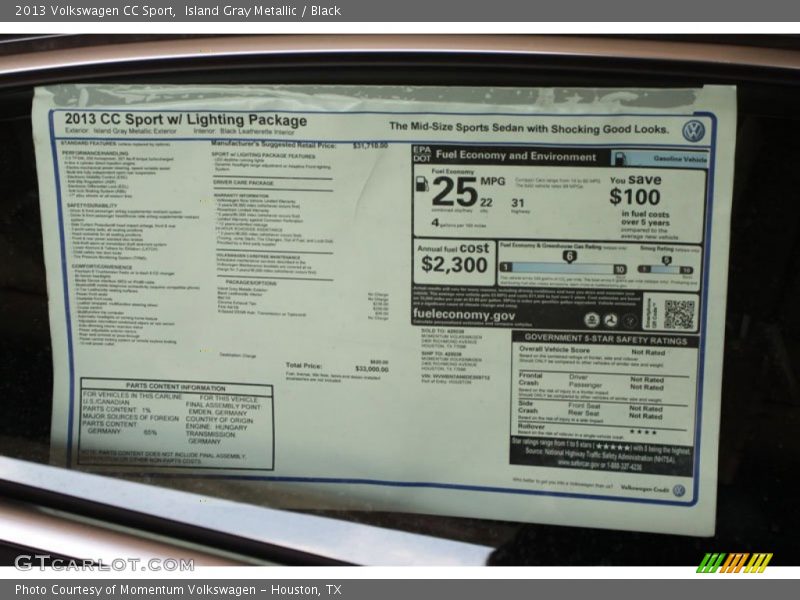Click the large combined '25' MPG figure

(455, 192)
